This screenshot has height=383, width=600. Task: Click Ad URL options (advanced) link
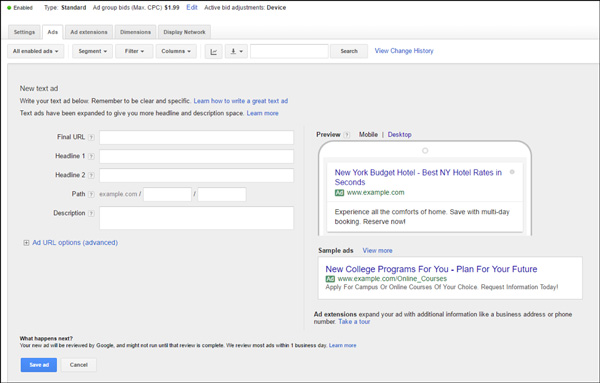[75, 243]
